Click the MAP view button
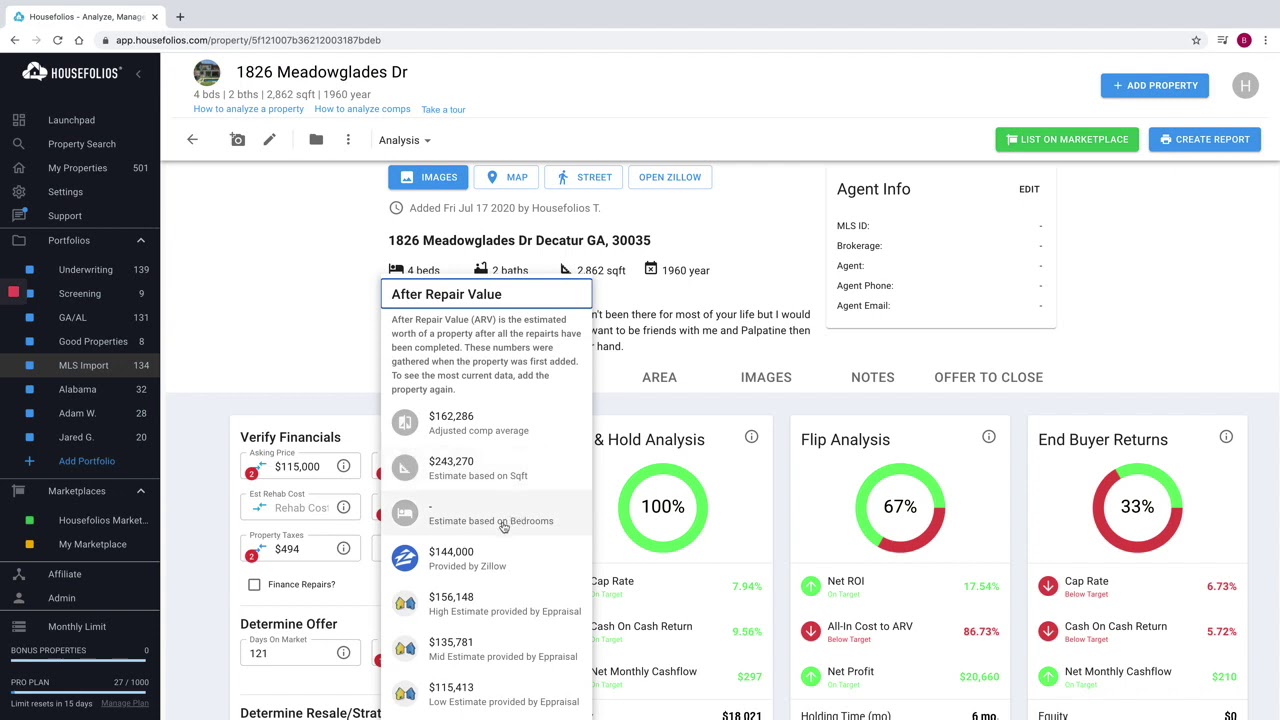This screenshot has width=1280, height=720. 506,177
